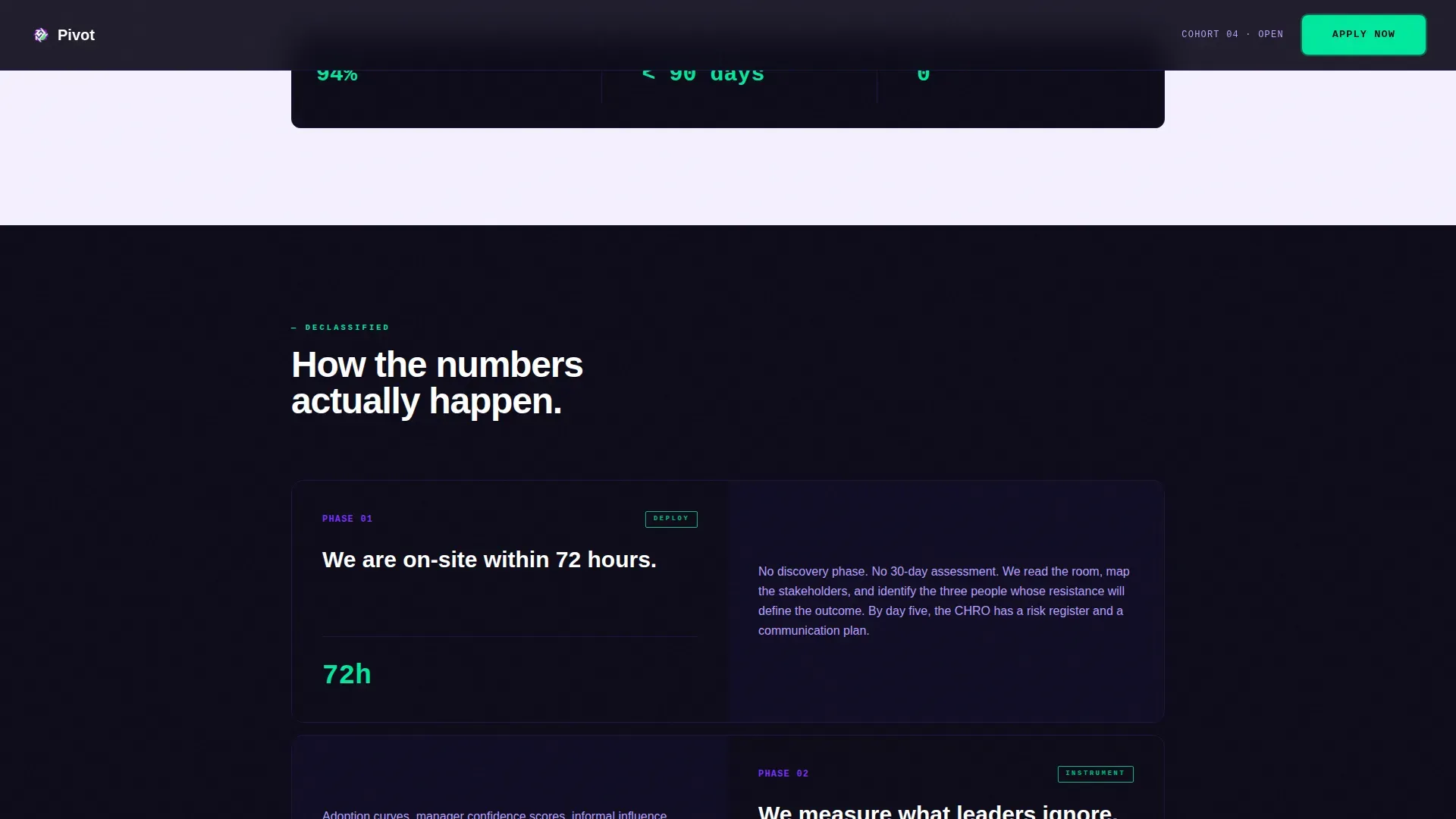This screenshot has width=1456, height=819.
Task: Click the INSTRUMENT tag badge
Action: [x=1095, y=773]
